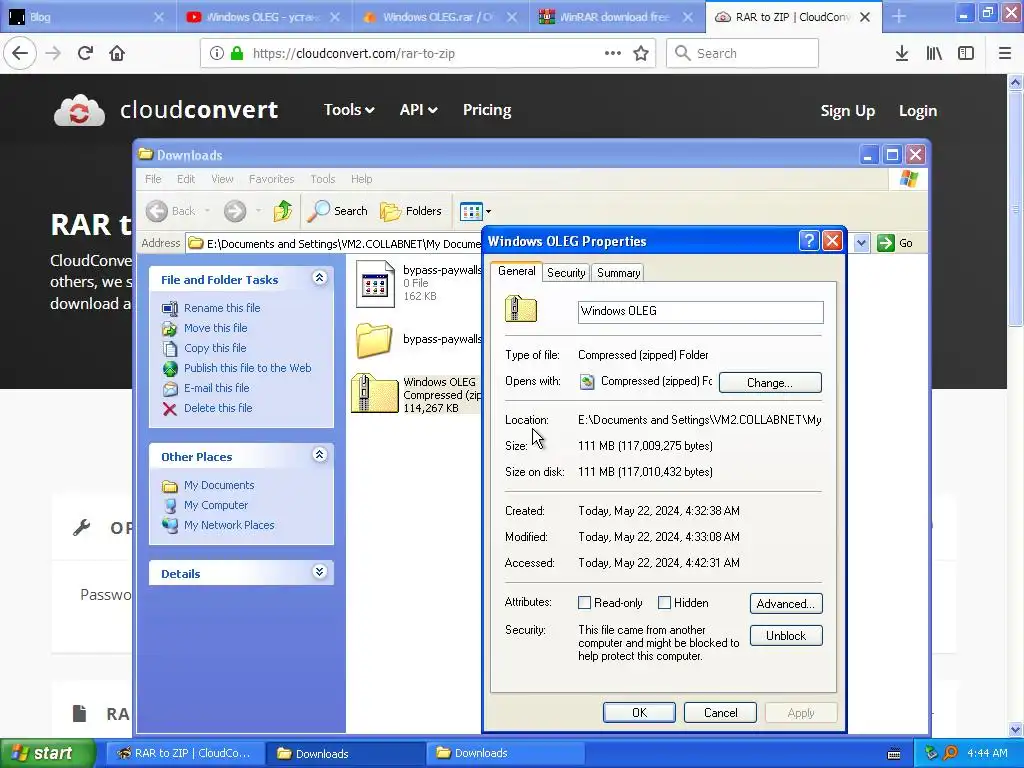
Task: Go to Firefox home page icon
Action: [117, 53]
